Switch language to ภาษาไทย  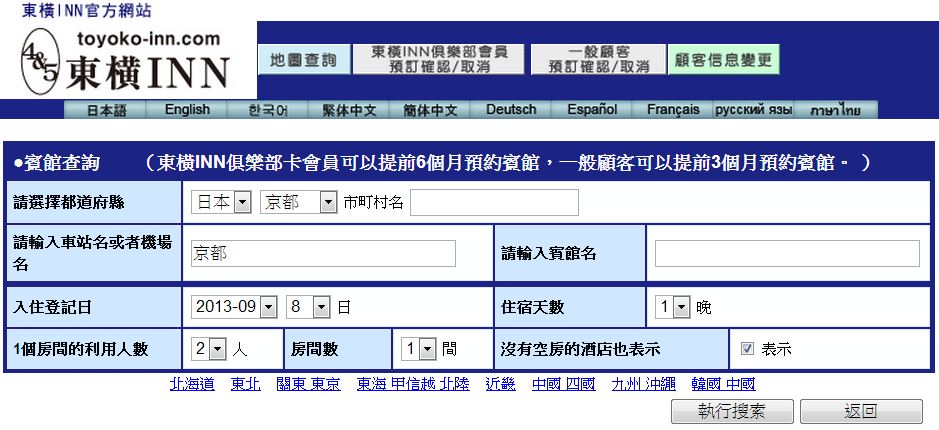click(836, 110)
